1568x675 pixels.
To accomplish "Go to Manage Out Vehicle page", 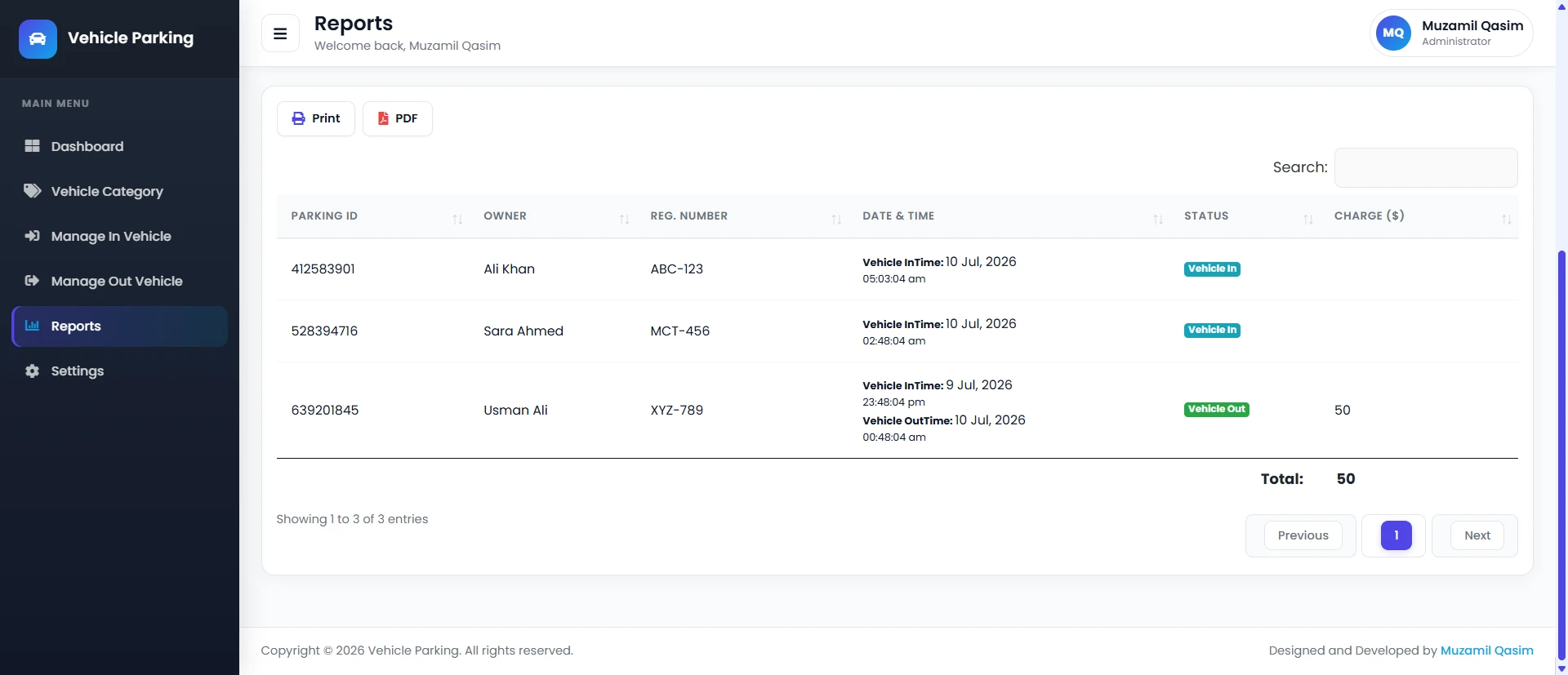I will pos(119,281).
